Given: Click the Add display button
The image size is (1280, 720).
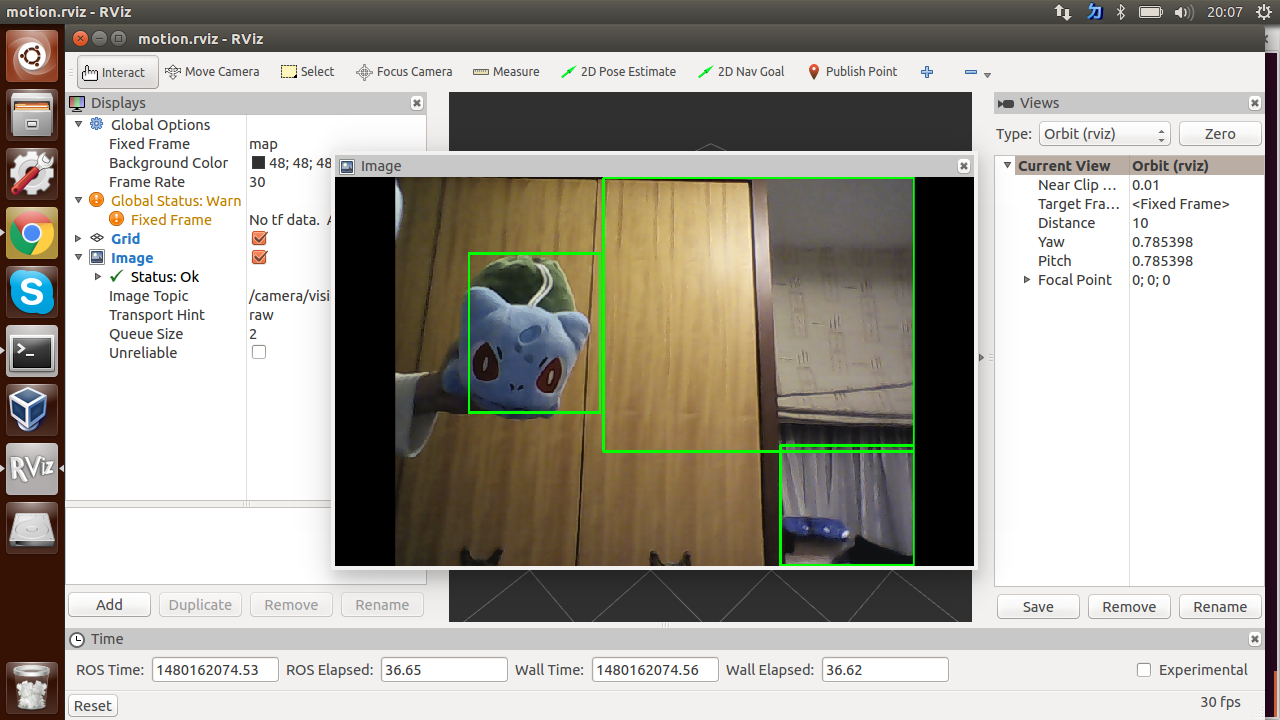Looking at the screenshot, I should coord(109,605).
